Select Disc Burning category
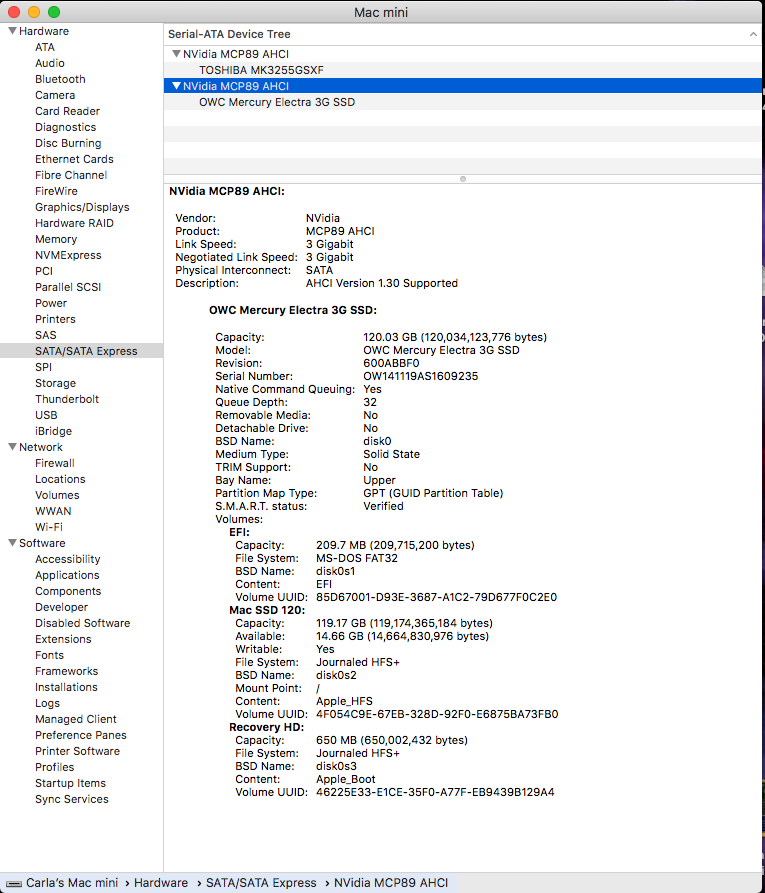The width and height of the screenshot is (765, 893). coord(68,143)
